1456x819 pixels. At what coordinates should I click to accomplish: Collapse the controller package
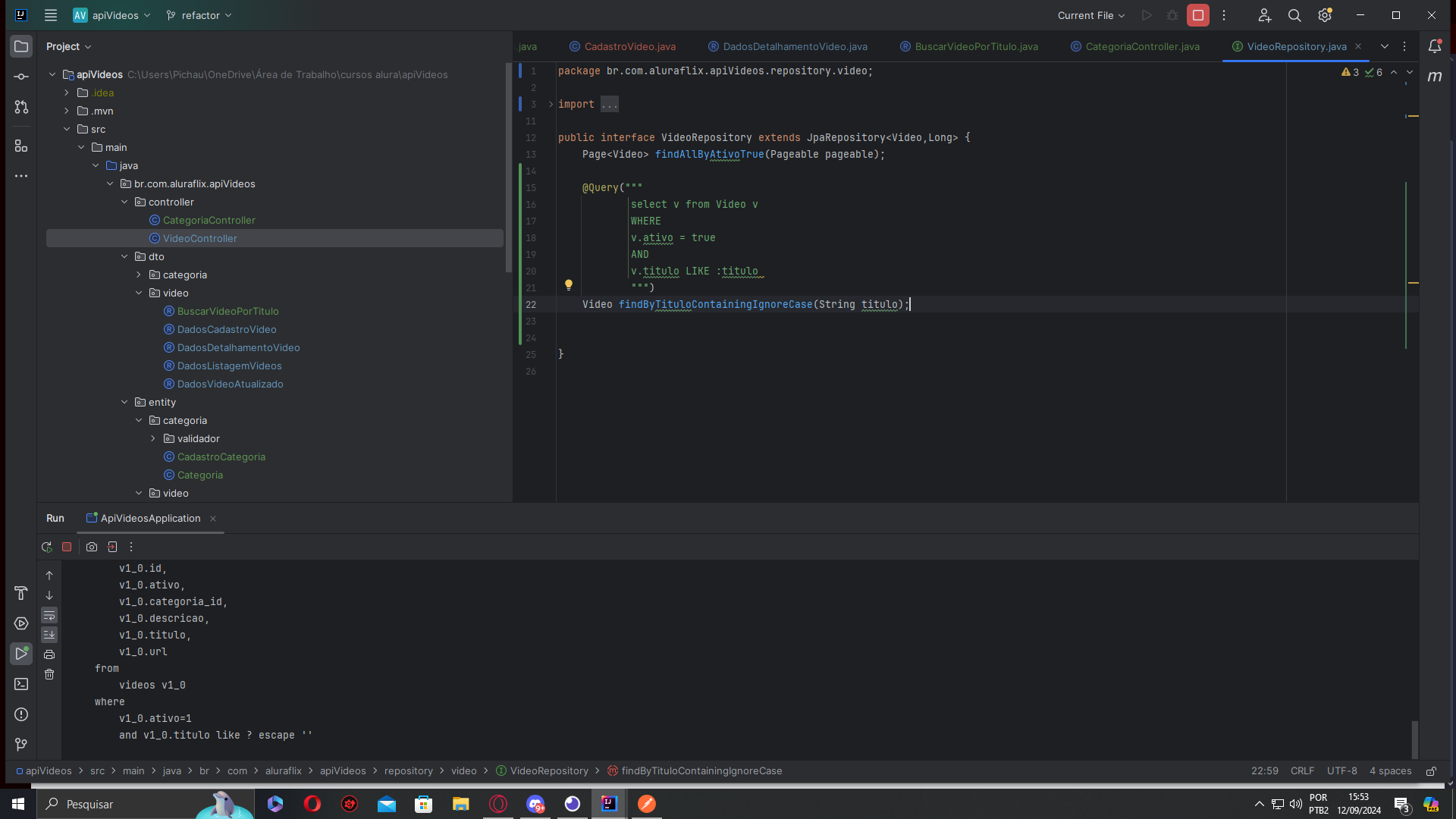(124, 202)
